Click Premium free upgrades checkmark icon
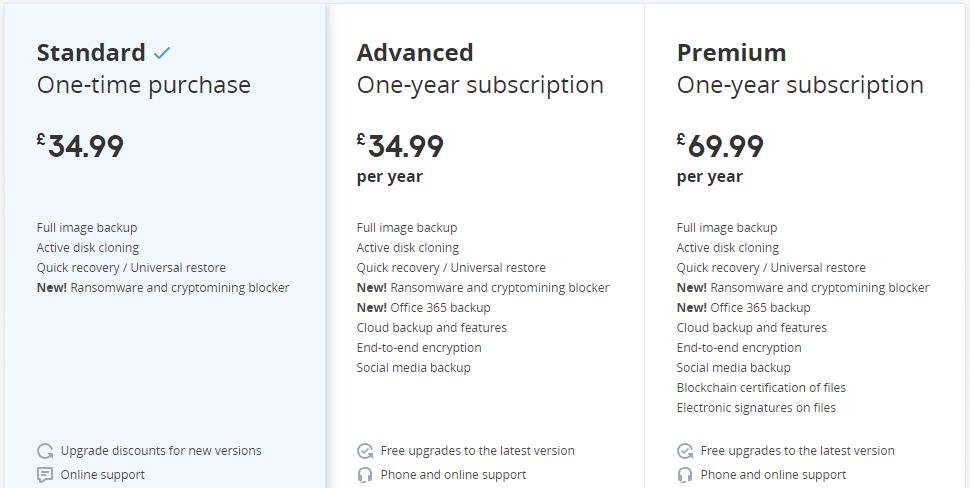The height and width of the screenshot is (488, 970). tap(685, 451)
